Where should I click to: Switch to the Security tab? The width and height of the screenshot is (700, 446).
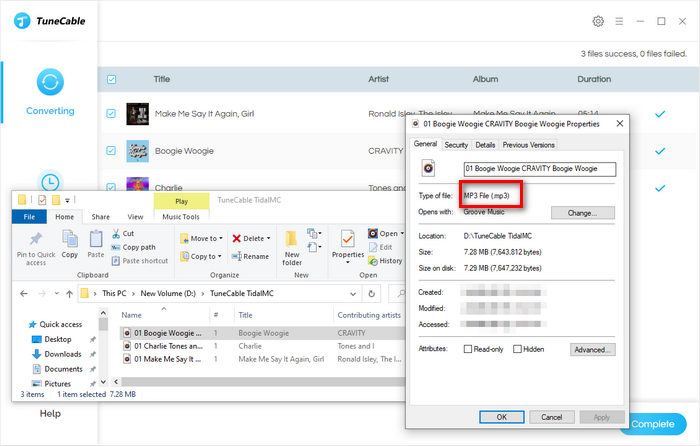click(x=456, y=145)
